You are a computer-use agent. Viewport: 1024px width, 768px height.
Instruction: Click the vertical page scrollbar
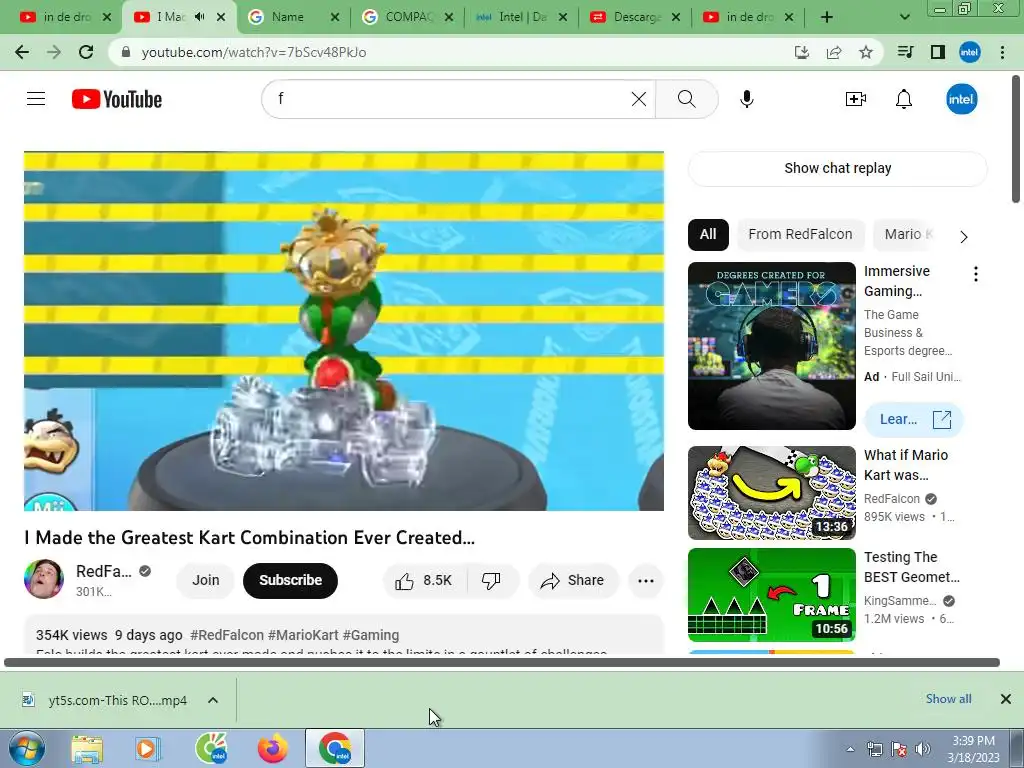[x=1016, y=138]
